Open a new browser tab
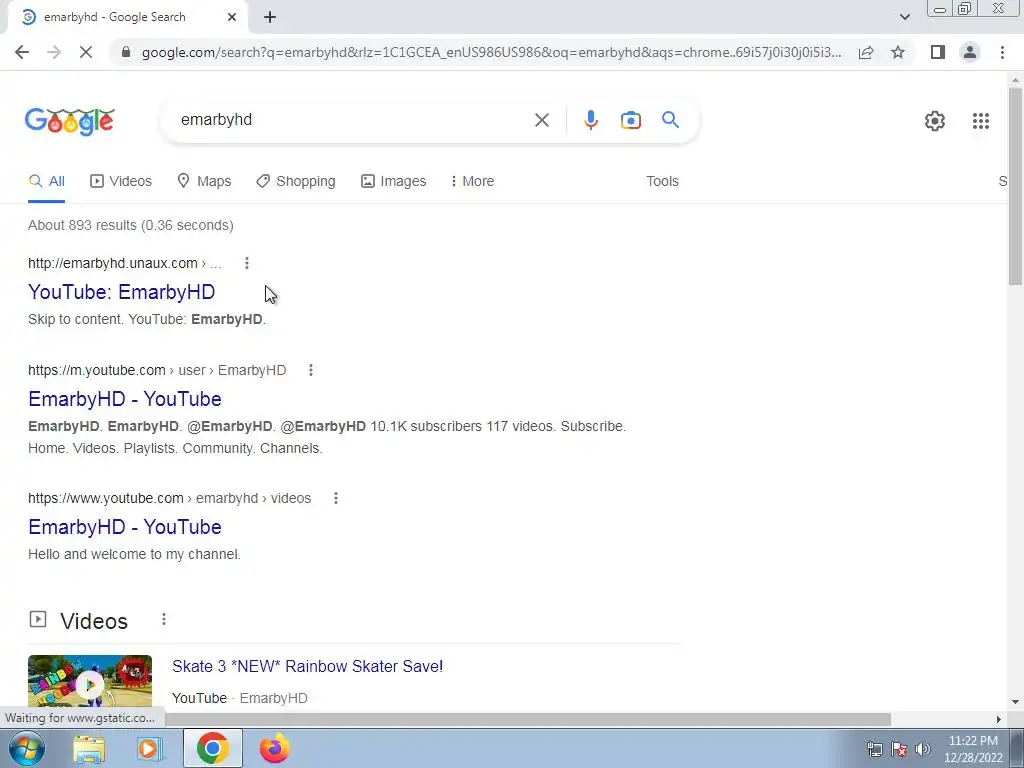Image resolution: width=1024 pixels, height=768 pixels. tap(270, 17)
